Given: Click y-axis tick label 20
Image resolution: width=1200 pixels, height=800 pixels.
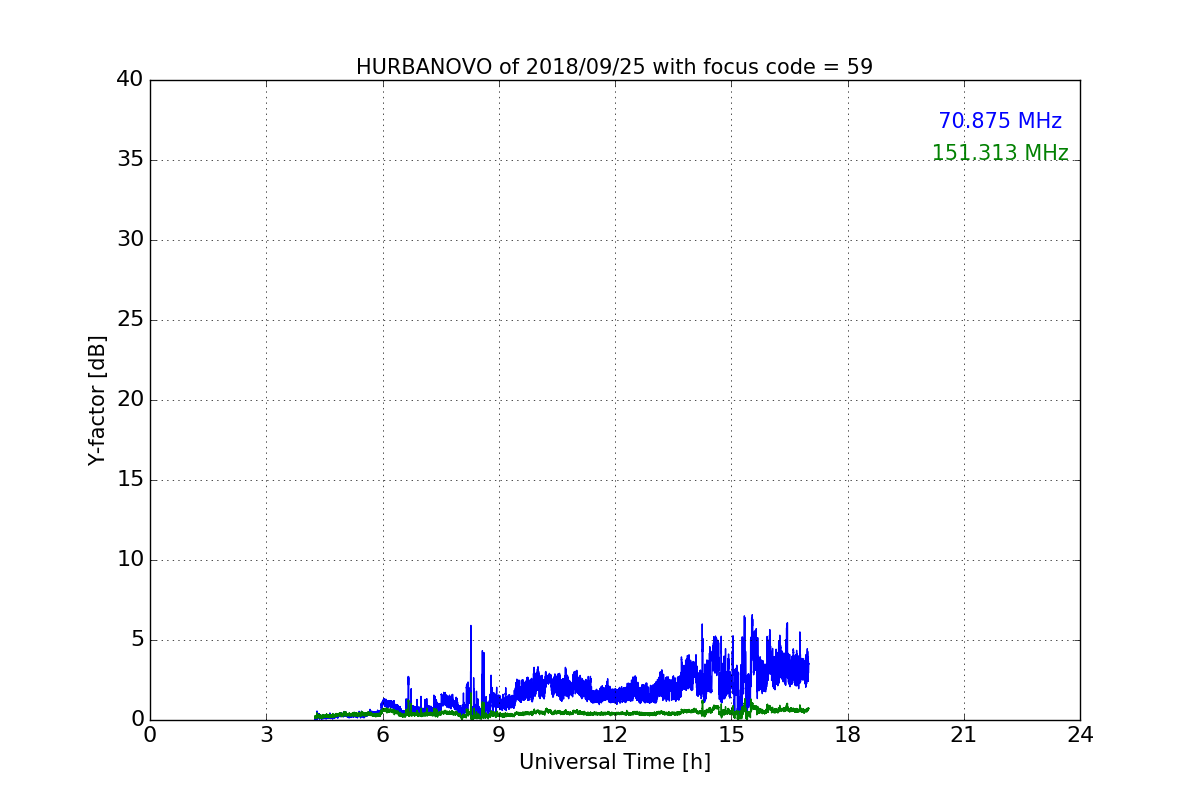Looking at the screenshot, I should (x=130, y=400).
